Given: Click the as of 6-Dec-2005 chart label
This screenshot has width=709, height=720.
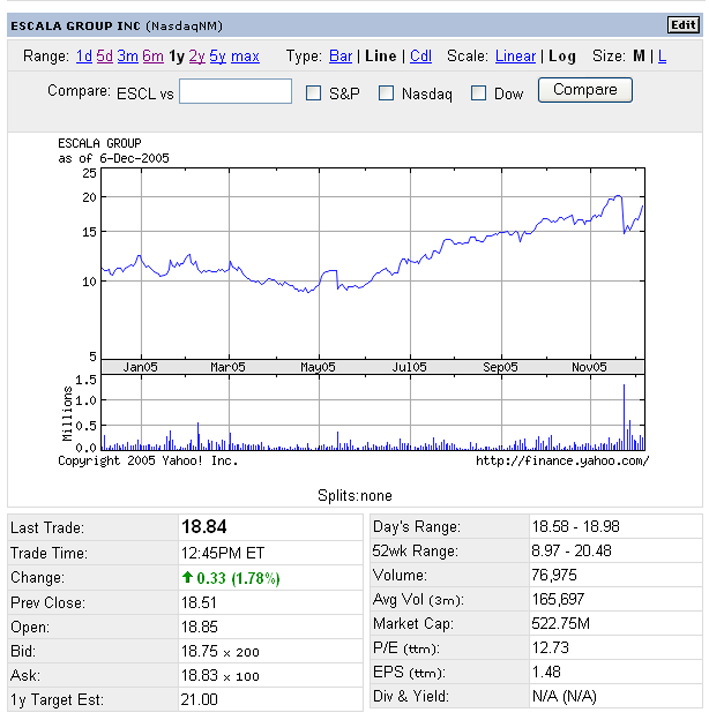Looking at the screenshot, I should tap(113, 158).
